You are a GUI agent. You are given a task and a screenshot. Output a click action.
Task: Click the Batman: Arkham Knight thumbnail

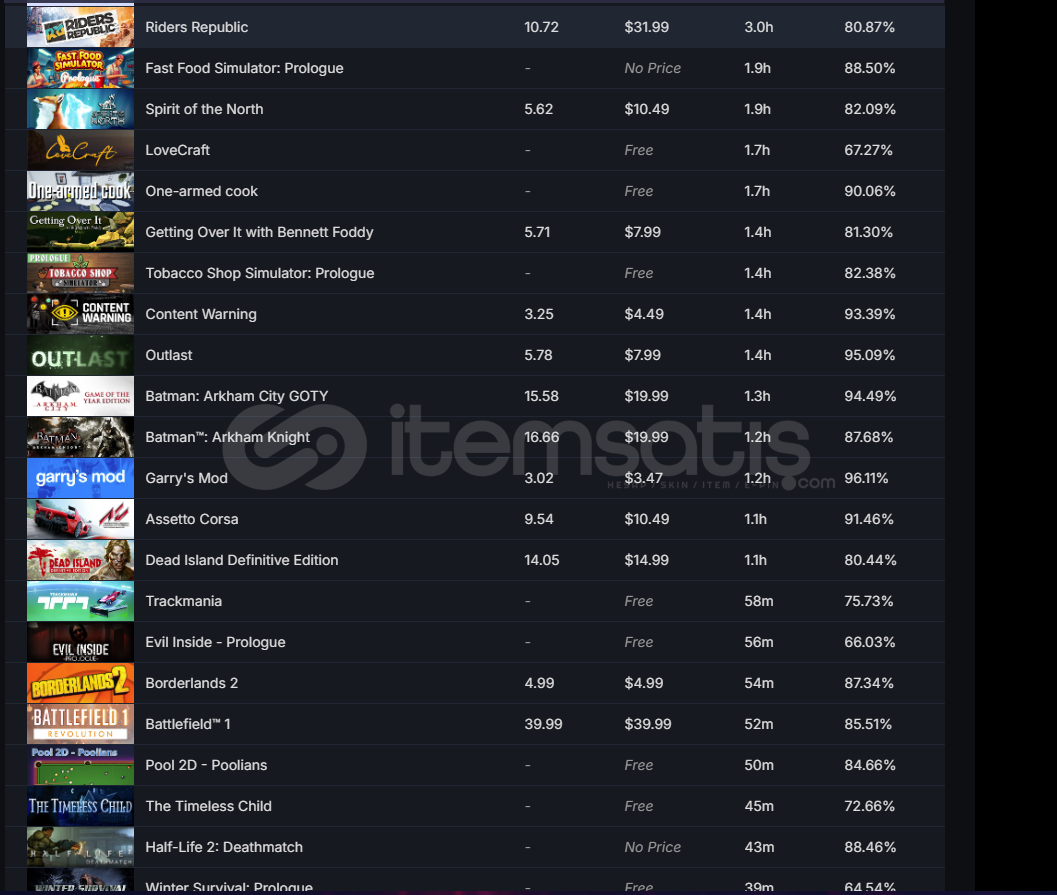[80, 437]
